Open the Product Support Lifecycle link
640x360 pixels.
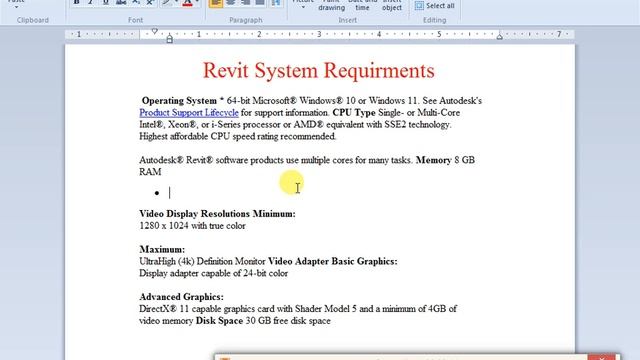(189, 113)
